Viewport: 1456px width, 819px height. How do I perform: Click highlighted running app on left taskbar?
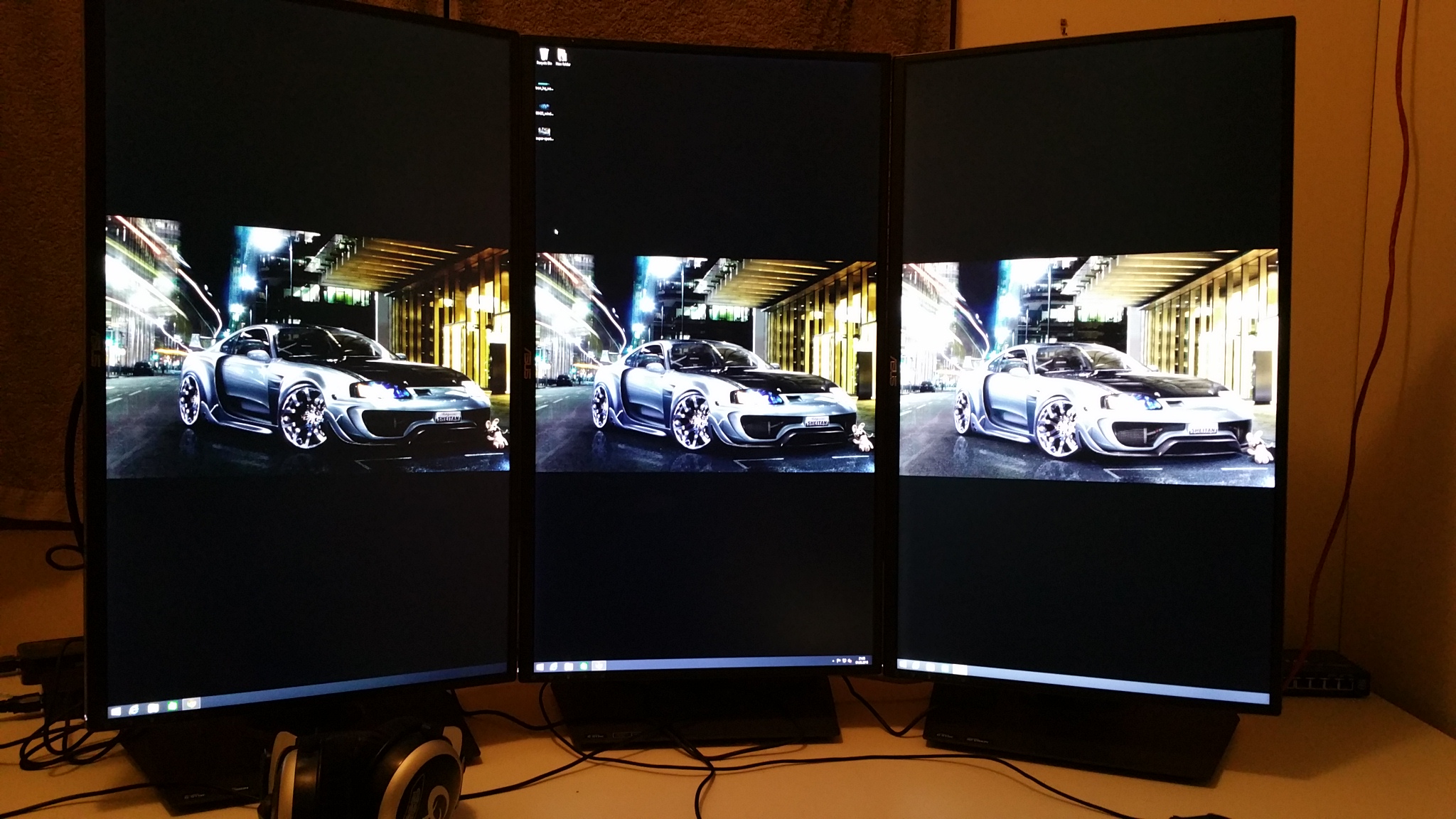(191, 704)
